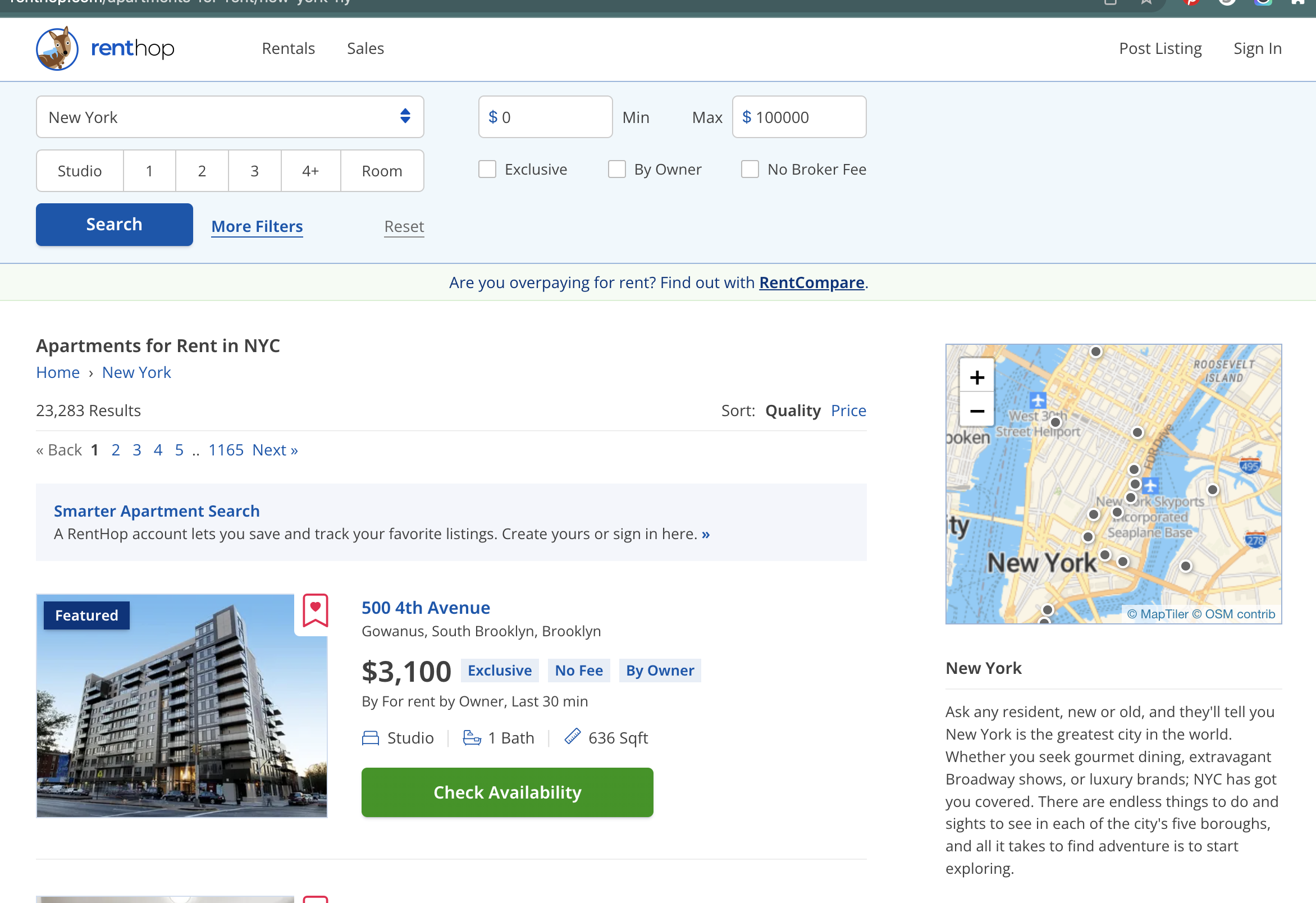1316x903 pixels.
Task: Click the Pinterest icon in the browser toolbar
Action: tap(1191, 2)
